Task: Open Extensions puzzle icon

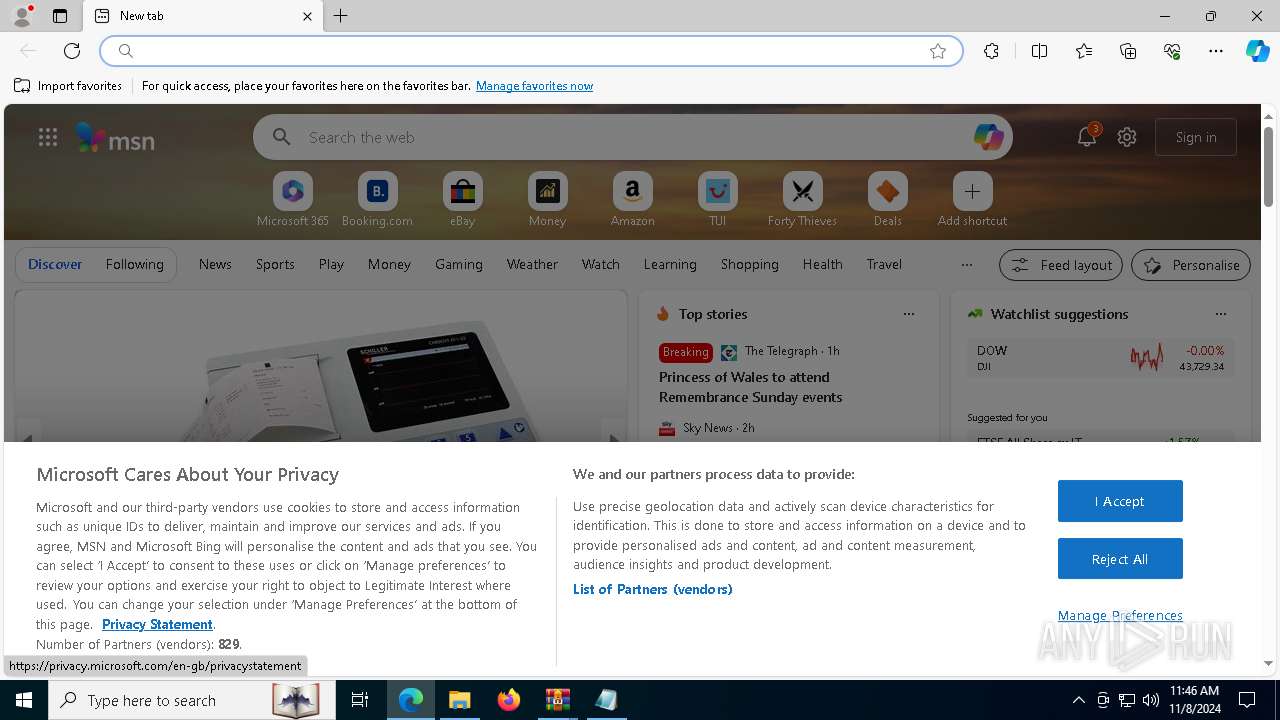Action: (991, 51)
